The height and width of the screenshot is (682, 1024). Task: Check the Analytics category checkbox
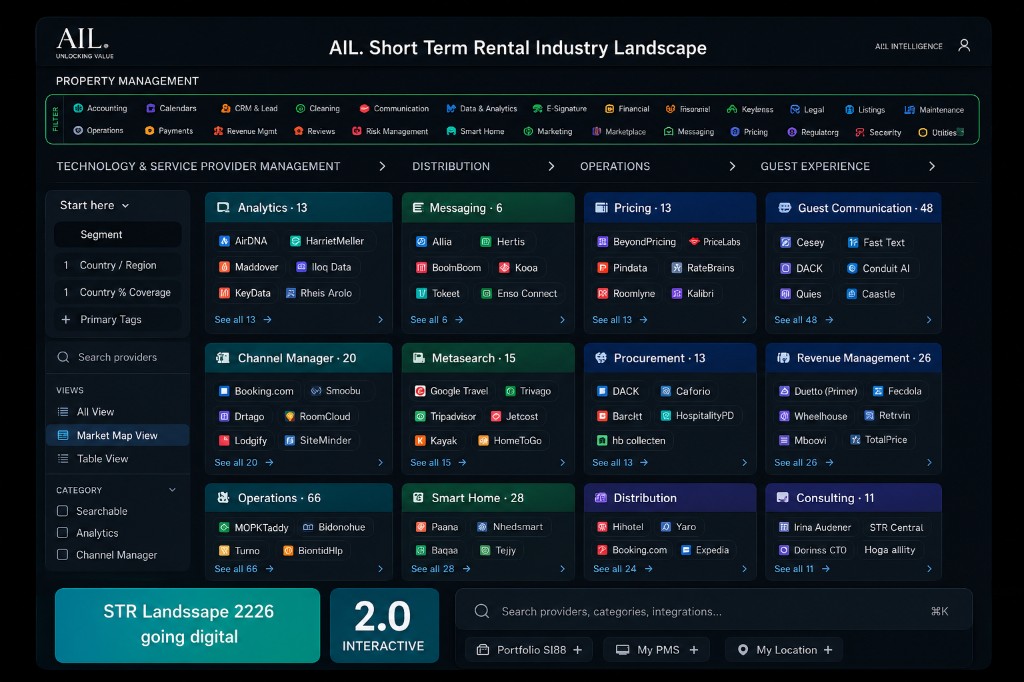63,532
